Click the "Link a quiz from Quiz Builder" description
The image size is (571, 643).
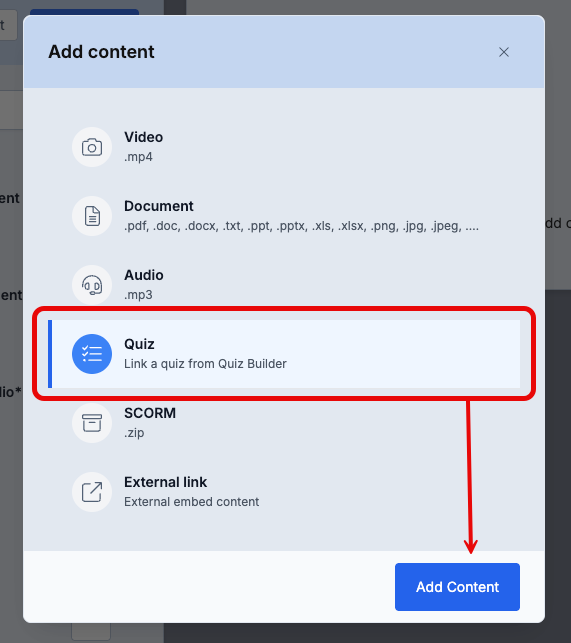pyautogui.click(x=206, y=364)
